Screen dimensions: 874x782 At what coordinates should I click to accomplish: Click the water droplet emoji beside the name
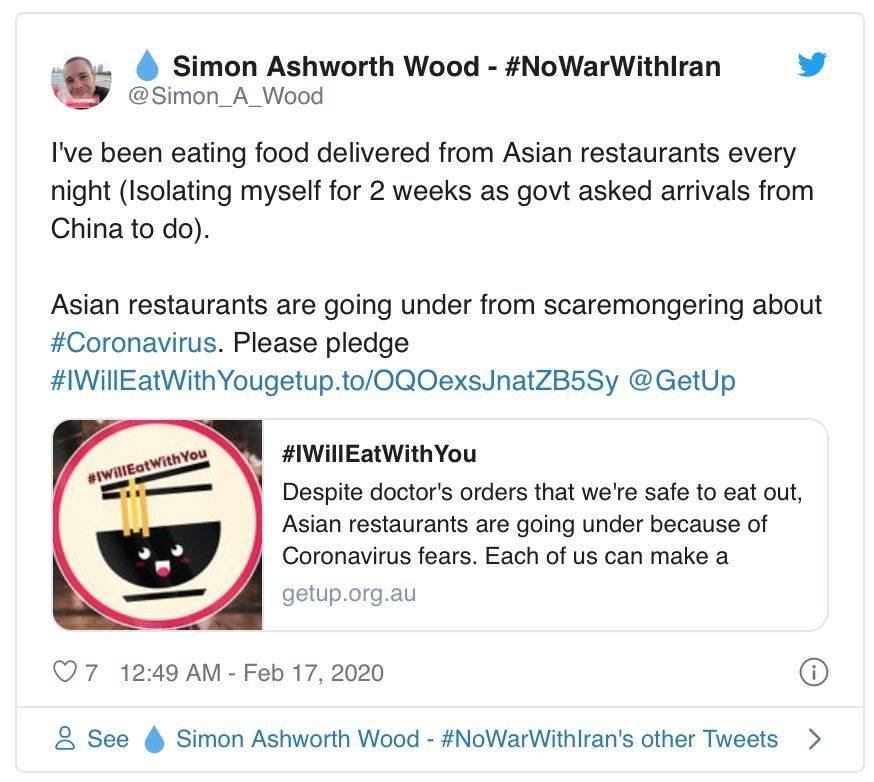point(147,65)
